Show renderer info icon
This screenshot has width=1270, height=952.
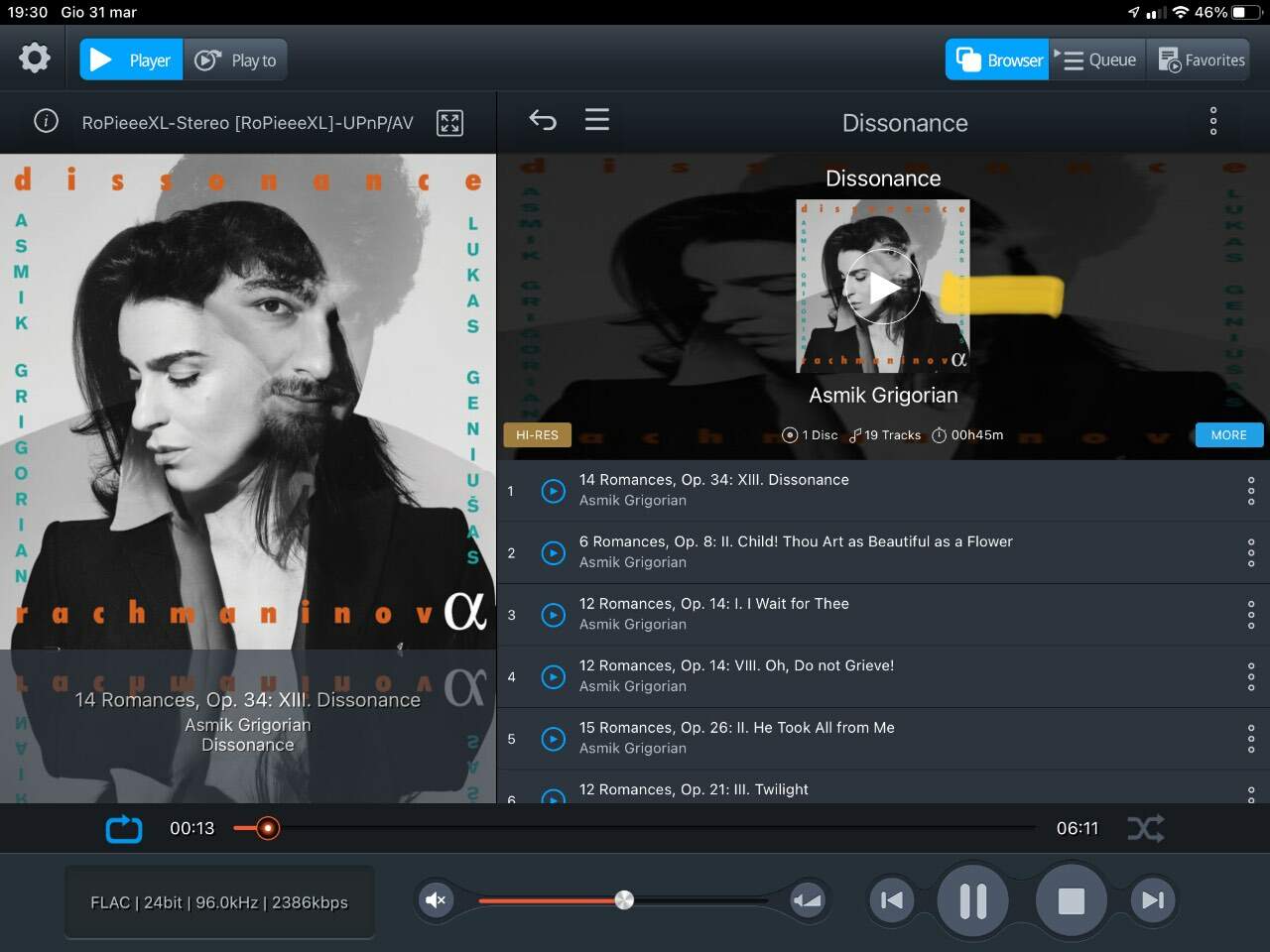[46, 121]
